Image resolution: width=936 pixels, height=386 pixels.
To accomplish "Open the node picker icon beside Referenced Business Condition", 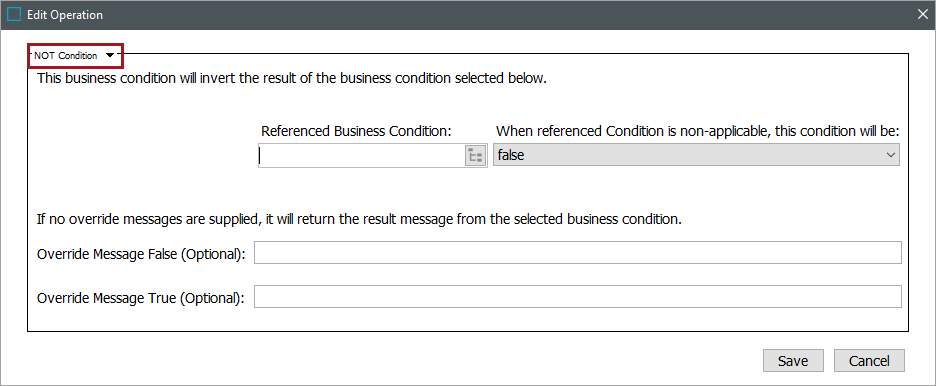I will coord(476,156).
